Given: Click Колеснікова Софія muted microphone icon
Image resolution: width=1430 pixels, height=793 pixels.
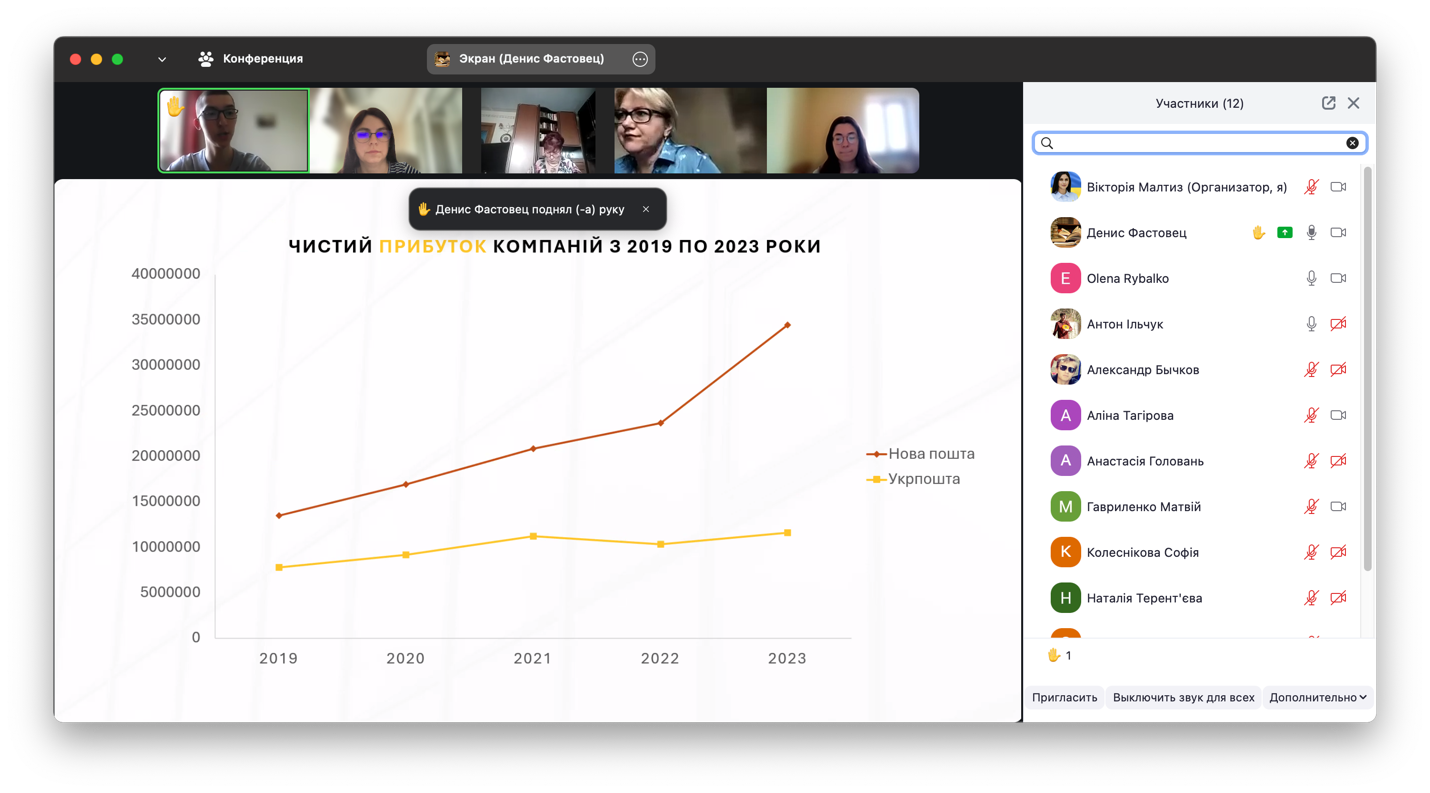Looking at the screenshot, I should [1311, 553].
